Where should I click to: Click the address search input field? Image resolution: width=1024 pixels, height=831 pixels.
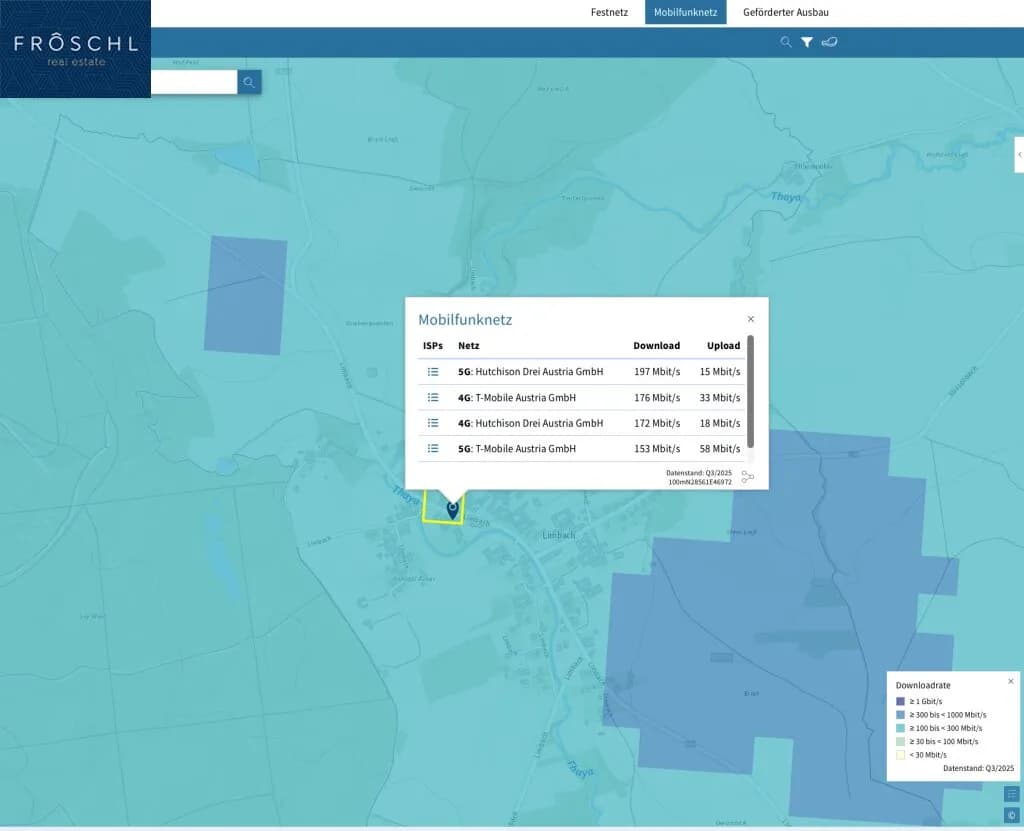point(194,82)
